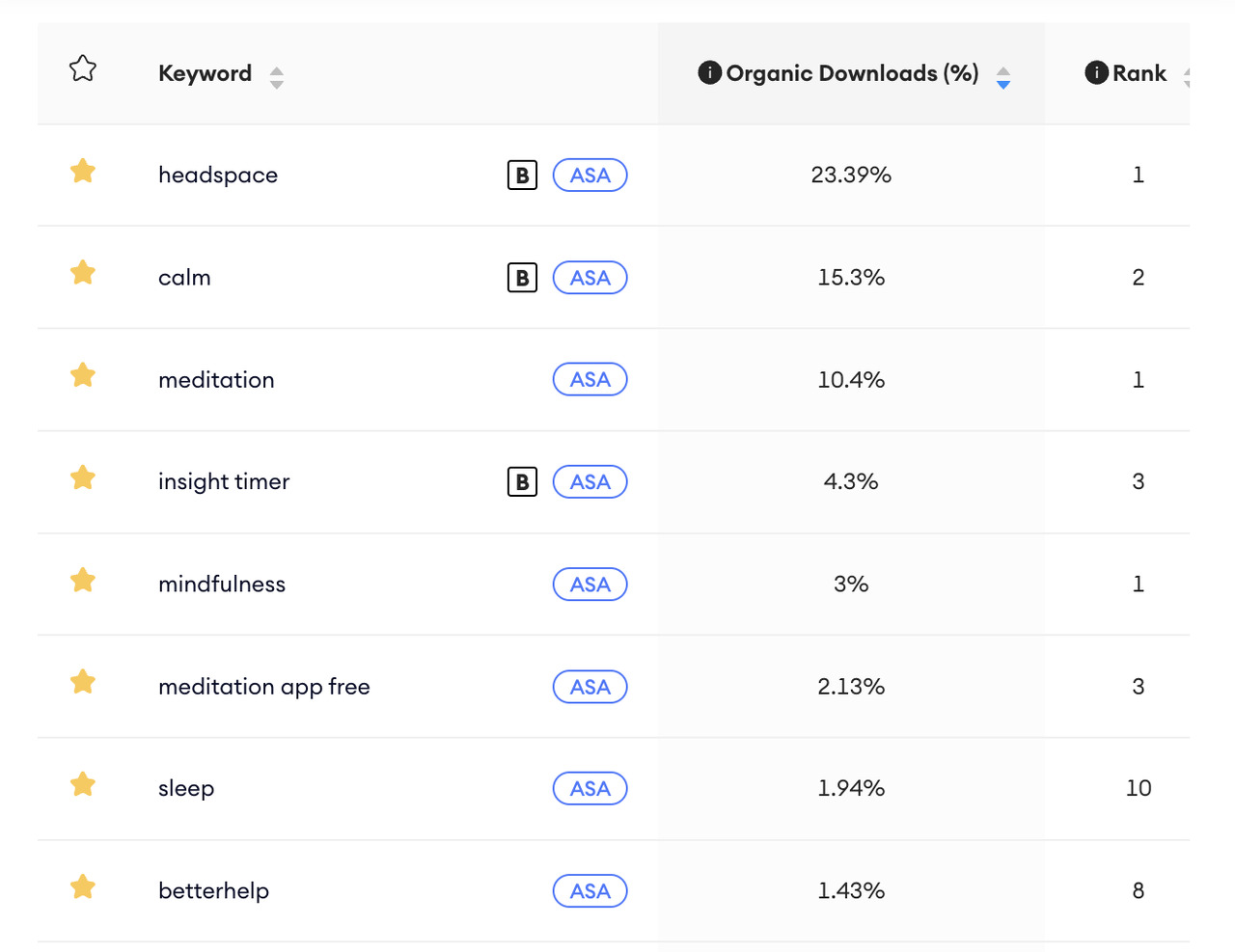Click the B brand badge for calm
The image size is (1235, 952).
[522, 278]
